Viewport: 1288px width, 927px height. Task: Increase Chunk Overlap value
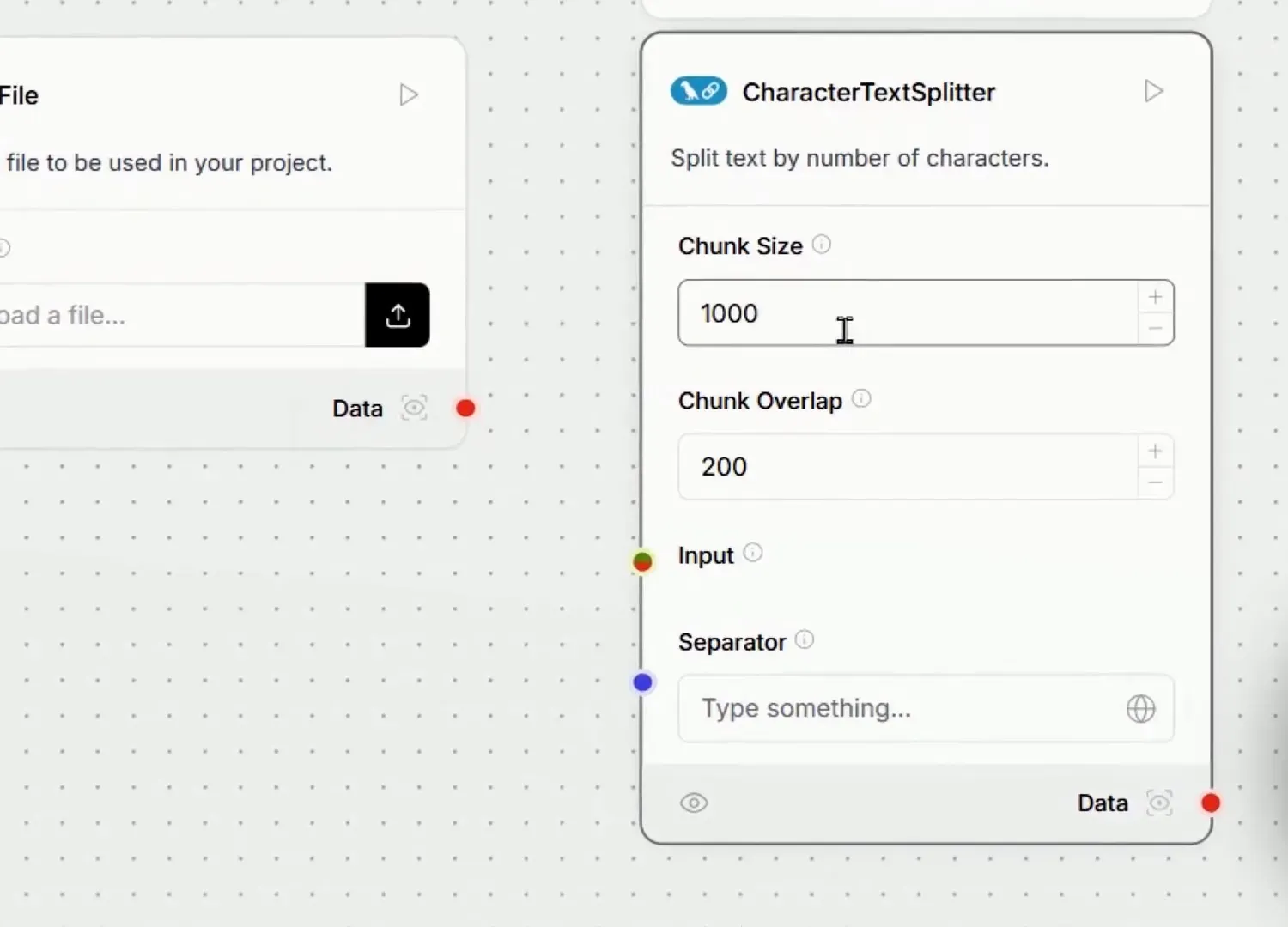pyautogui.click(x=1156, y=451)
